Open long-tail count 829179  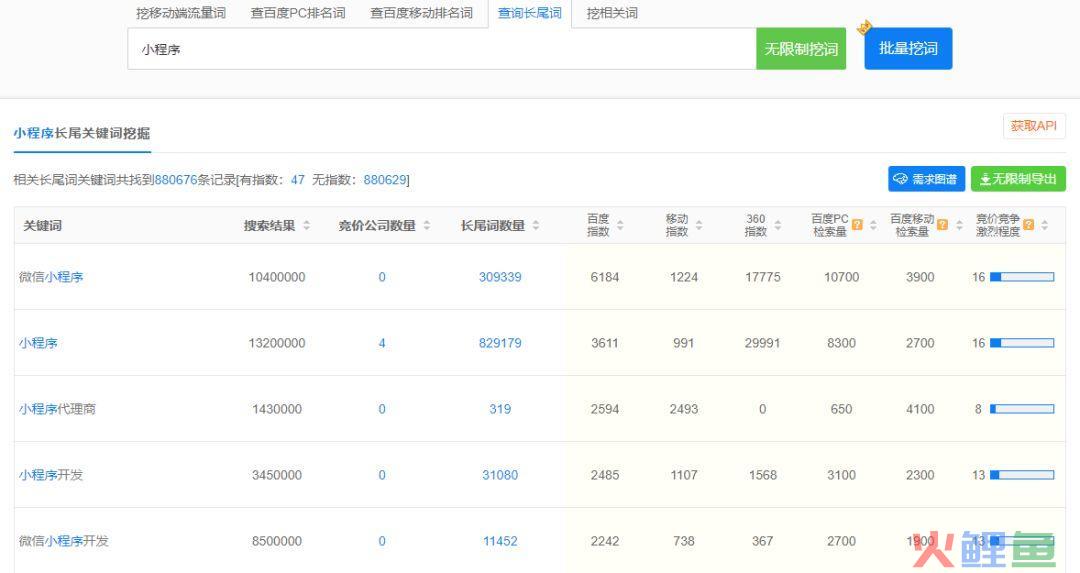coord(500,343)
